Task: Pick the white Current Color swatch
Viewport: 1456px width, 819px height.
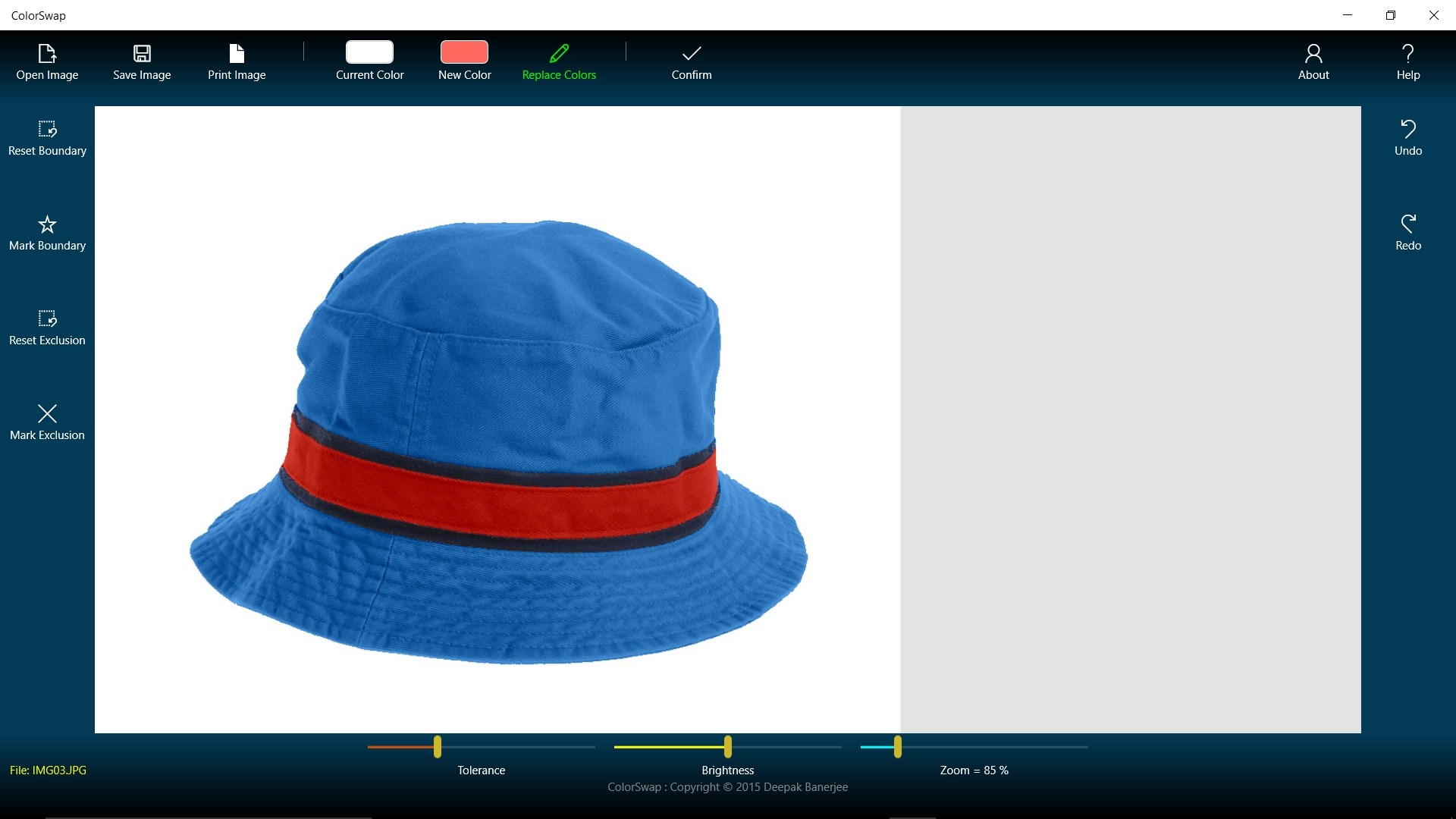Action: (369, 52)
